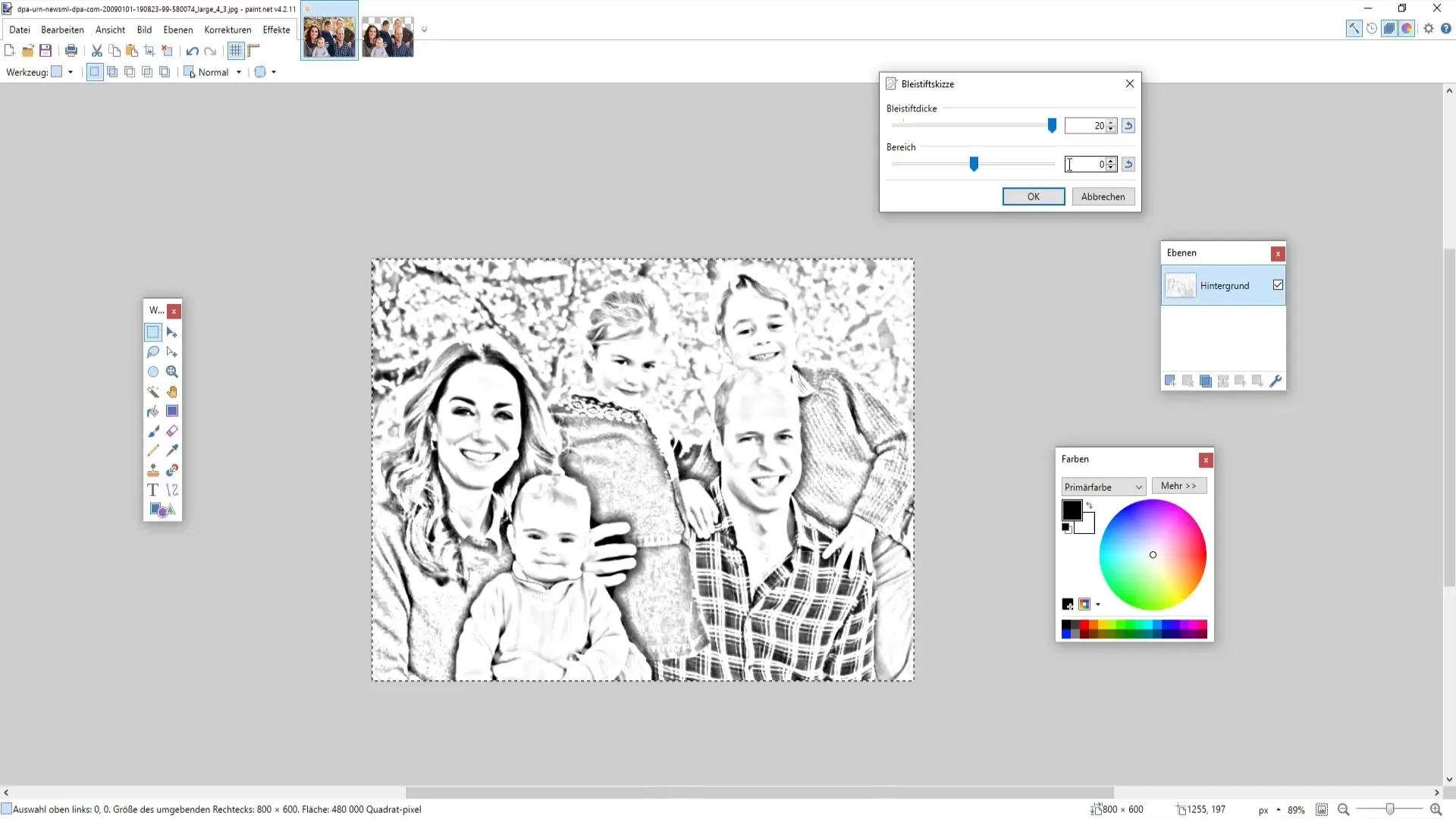Viewport: 1456px width, 819px height.
Task: Reset Bereich value to default
Action: pos(1128,165)
